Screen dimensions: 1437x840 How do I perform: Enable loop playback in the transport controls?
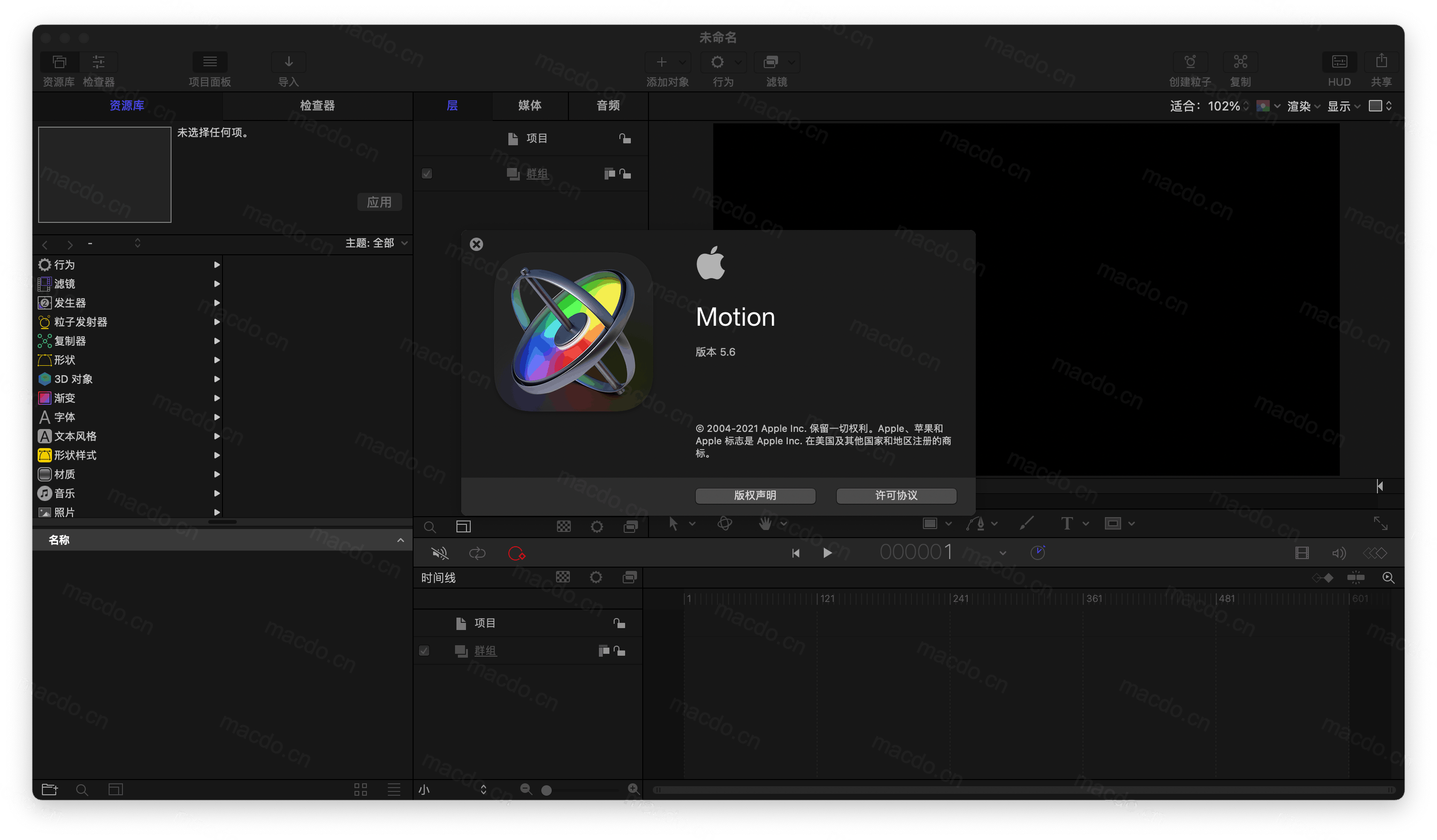(x=477, y=552)
